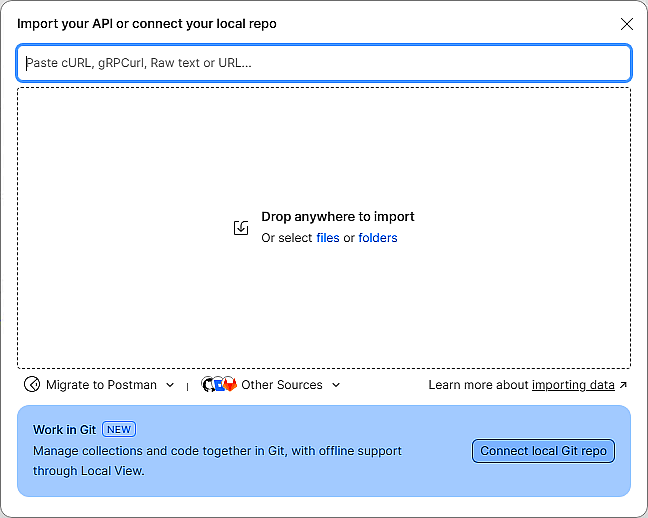
Task: Close the import dialog
Action: click(627, 24)
